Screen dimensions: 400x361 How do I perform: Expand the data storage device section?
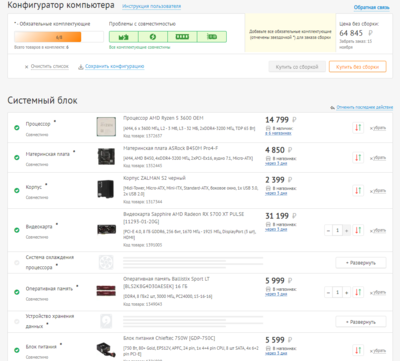(361, 322)
